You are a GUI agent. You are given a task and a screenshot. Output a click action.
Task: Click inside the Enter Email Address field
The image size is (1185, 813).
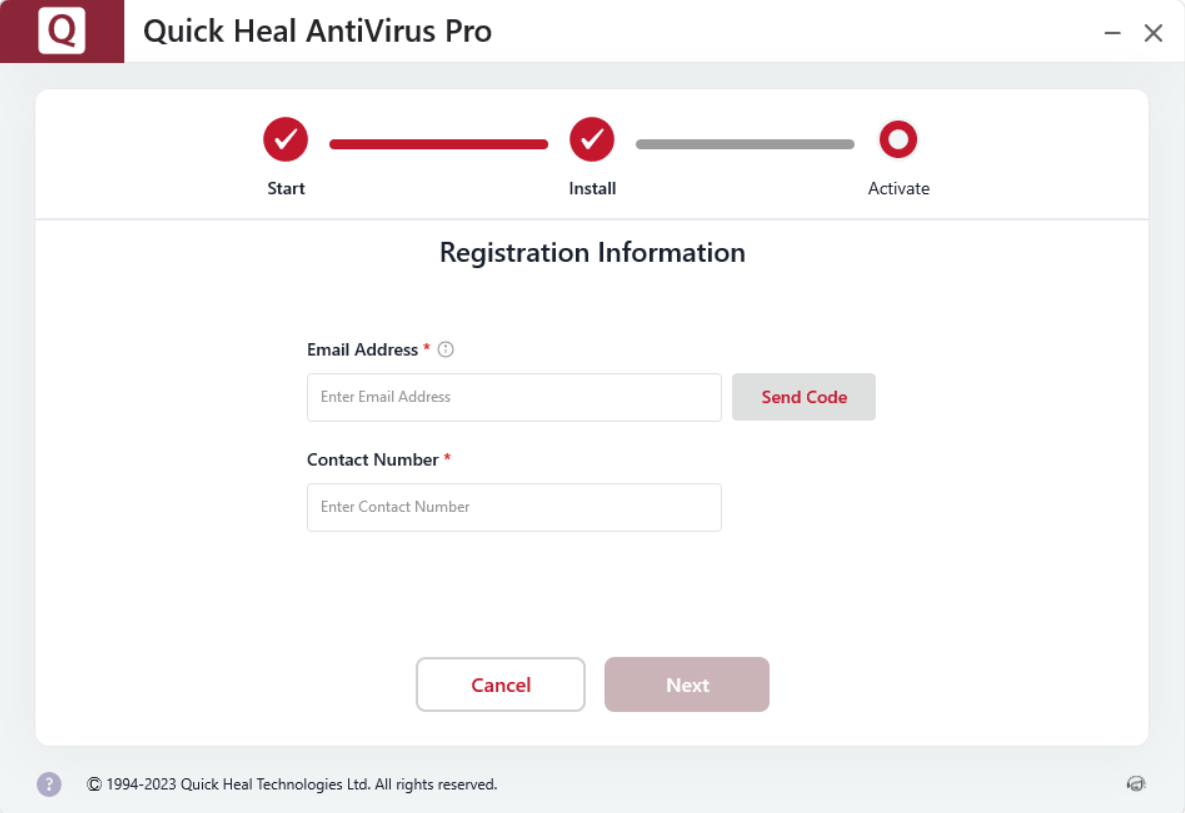513,397
